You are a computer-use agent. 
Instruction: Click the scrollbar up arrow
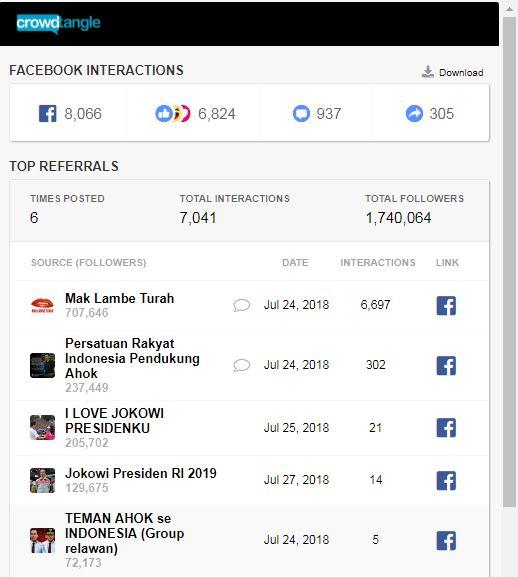click(510, 8)
